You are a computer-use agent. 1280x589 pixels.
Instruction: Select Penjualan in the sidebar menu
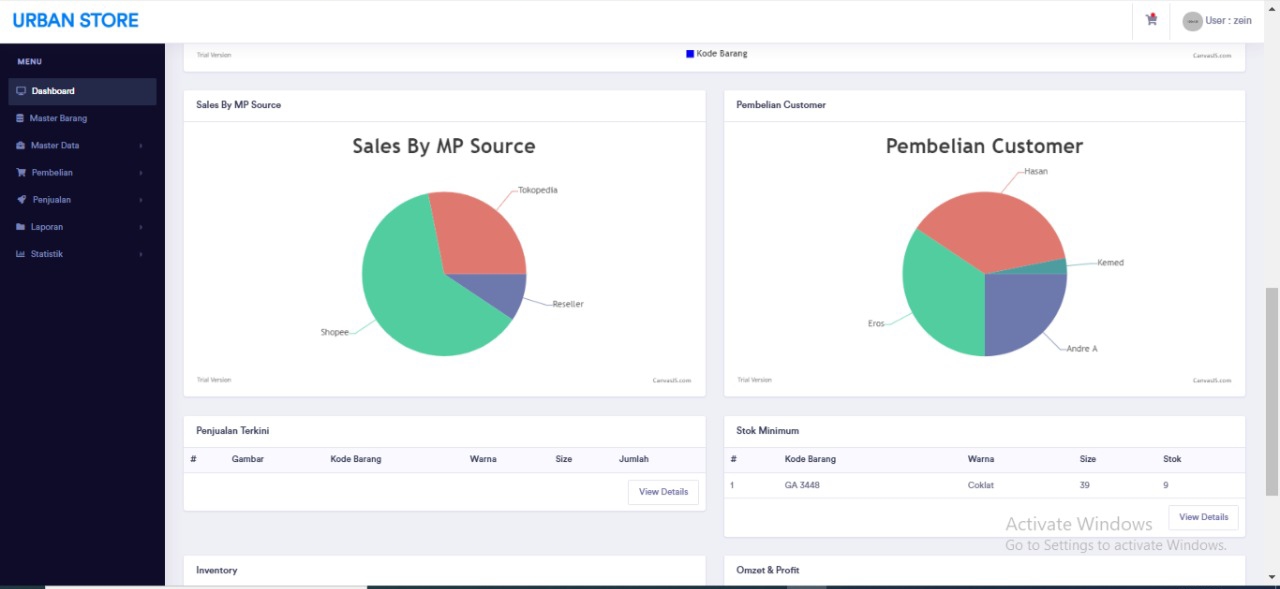[51, 200]
